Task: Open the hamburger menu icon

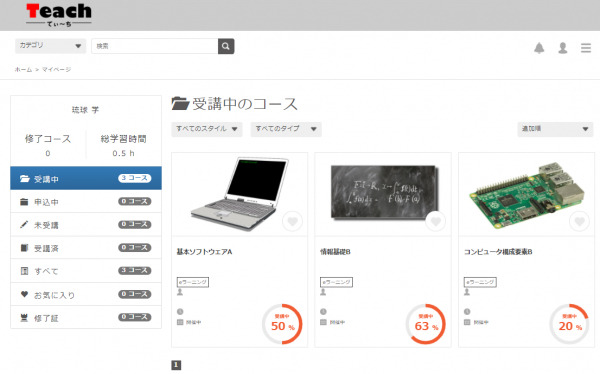Action: point(586,48)
